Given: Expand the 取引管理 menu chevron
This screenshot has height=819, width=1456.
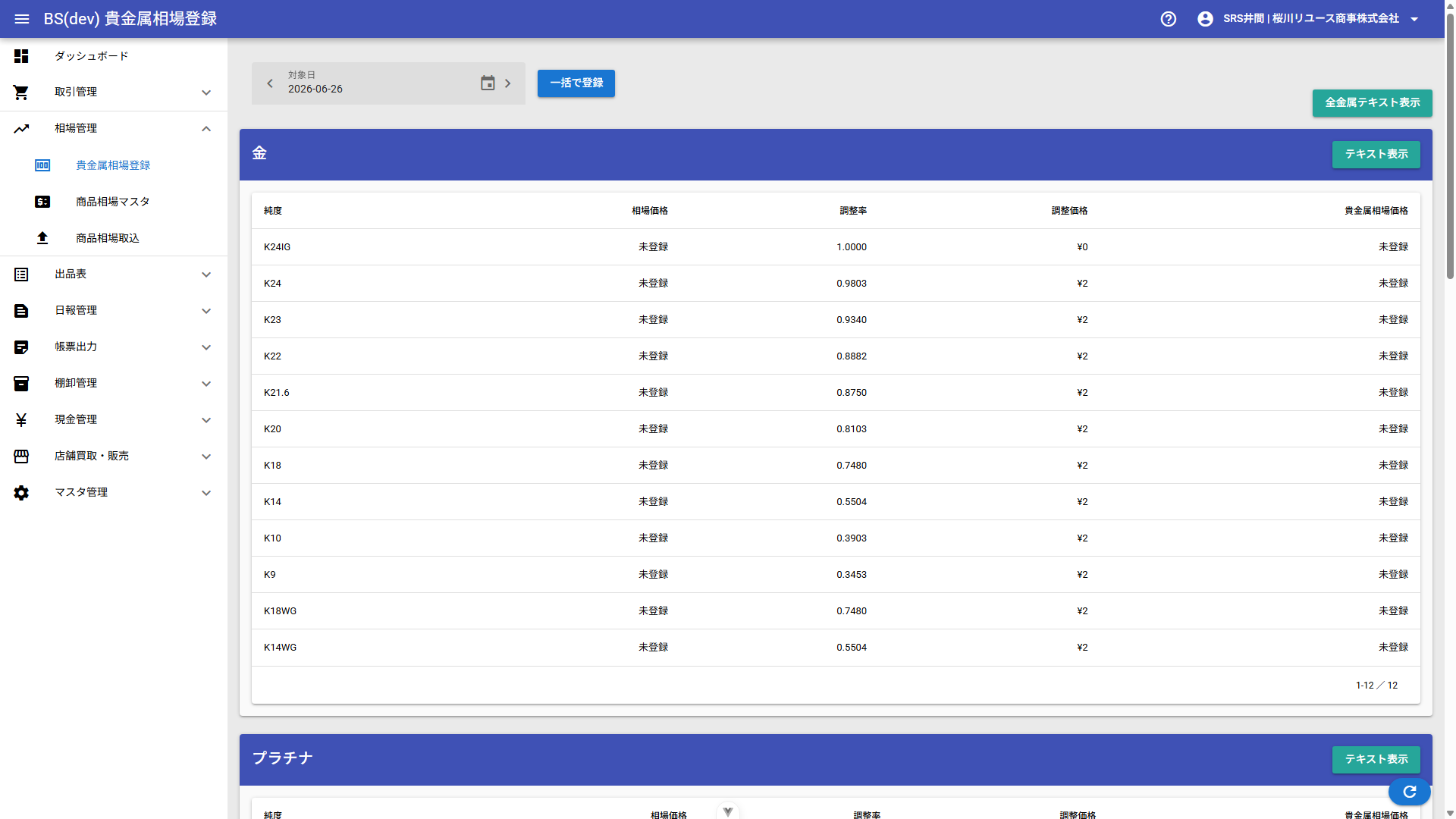Looking at the screenshot, I should (206, 93).
